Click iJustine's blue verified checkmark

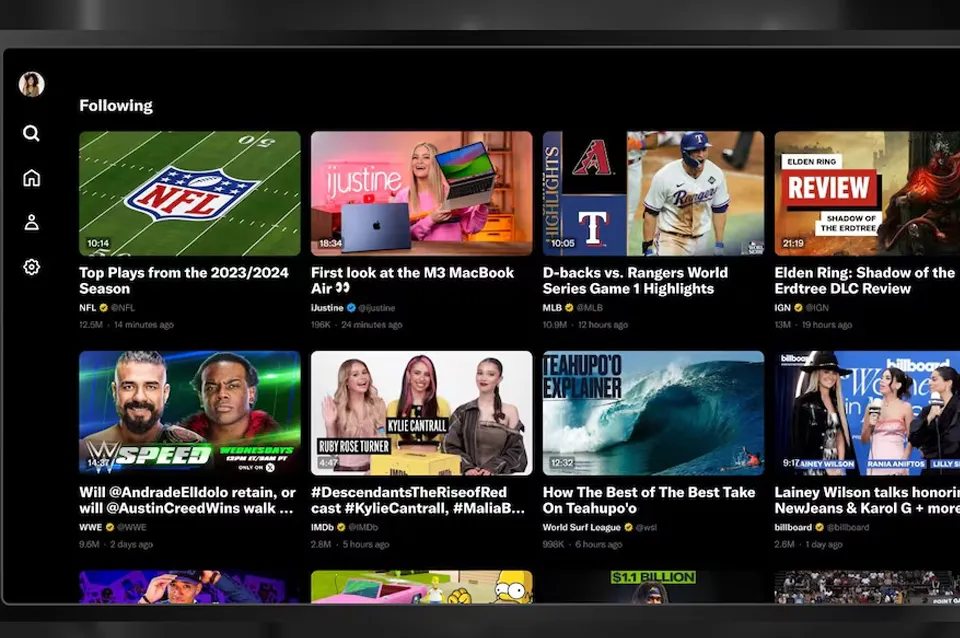point(350,307)
